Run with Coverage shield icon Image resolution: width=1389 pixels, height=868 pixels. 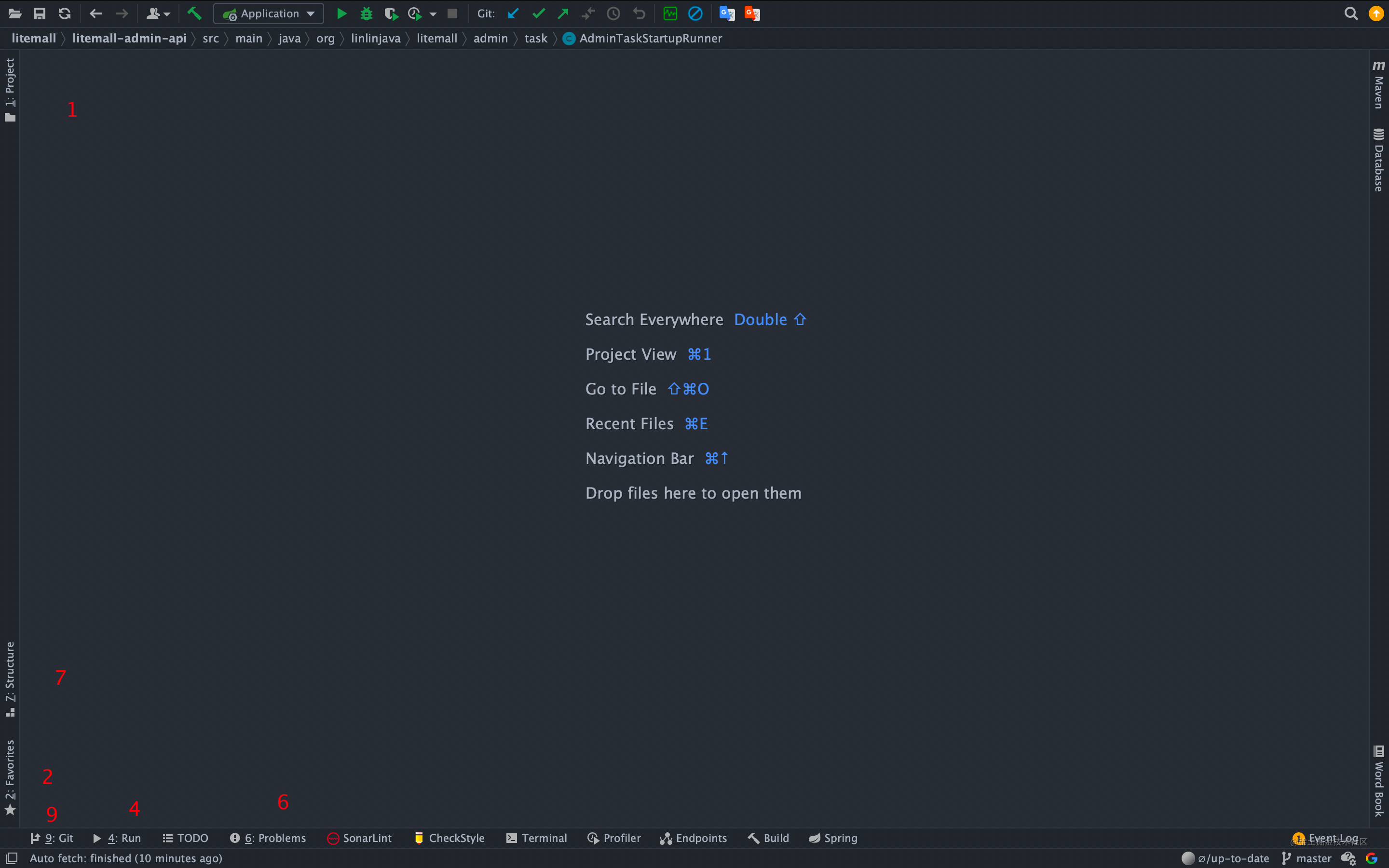tap(391, 14)
